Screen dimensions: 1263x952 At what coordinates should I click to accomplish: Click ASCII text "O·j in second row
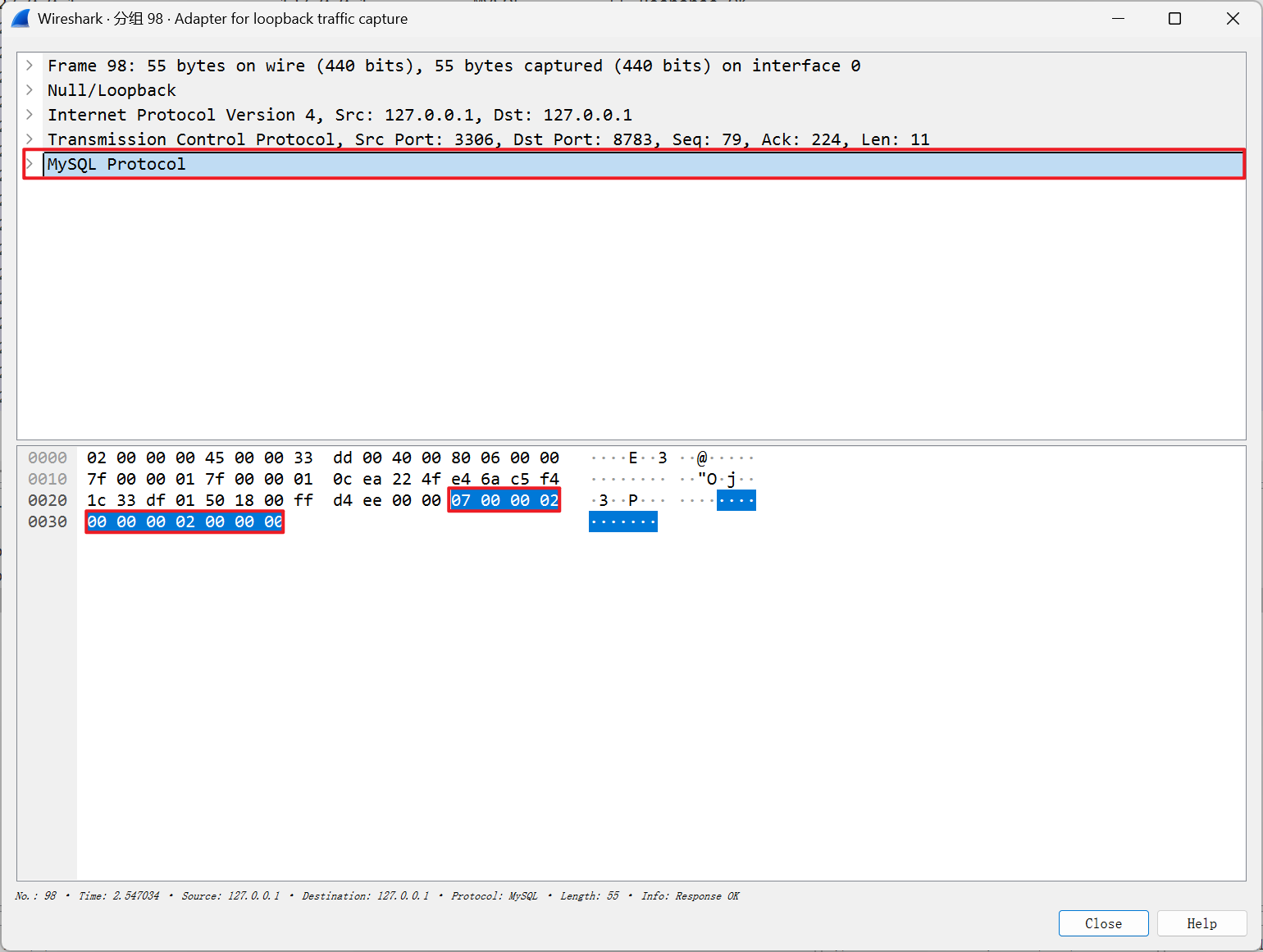coord(717,479)
